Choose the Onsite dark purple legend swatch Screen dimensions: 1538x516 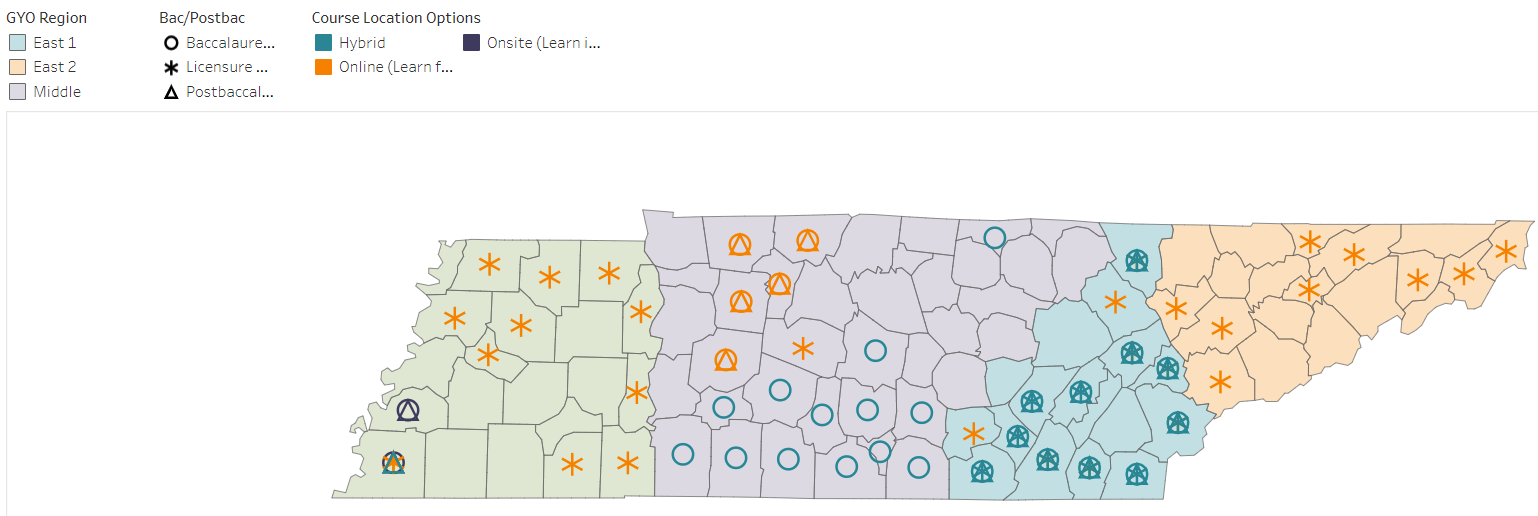pyautogui.click(x=470, y=43)
